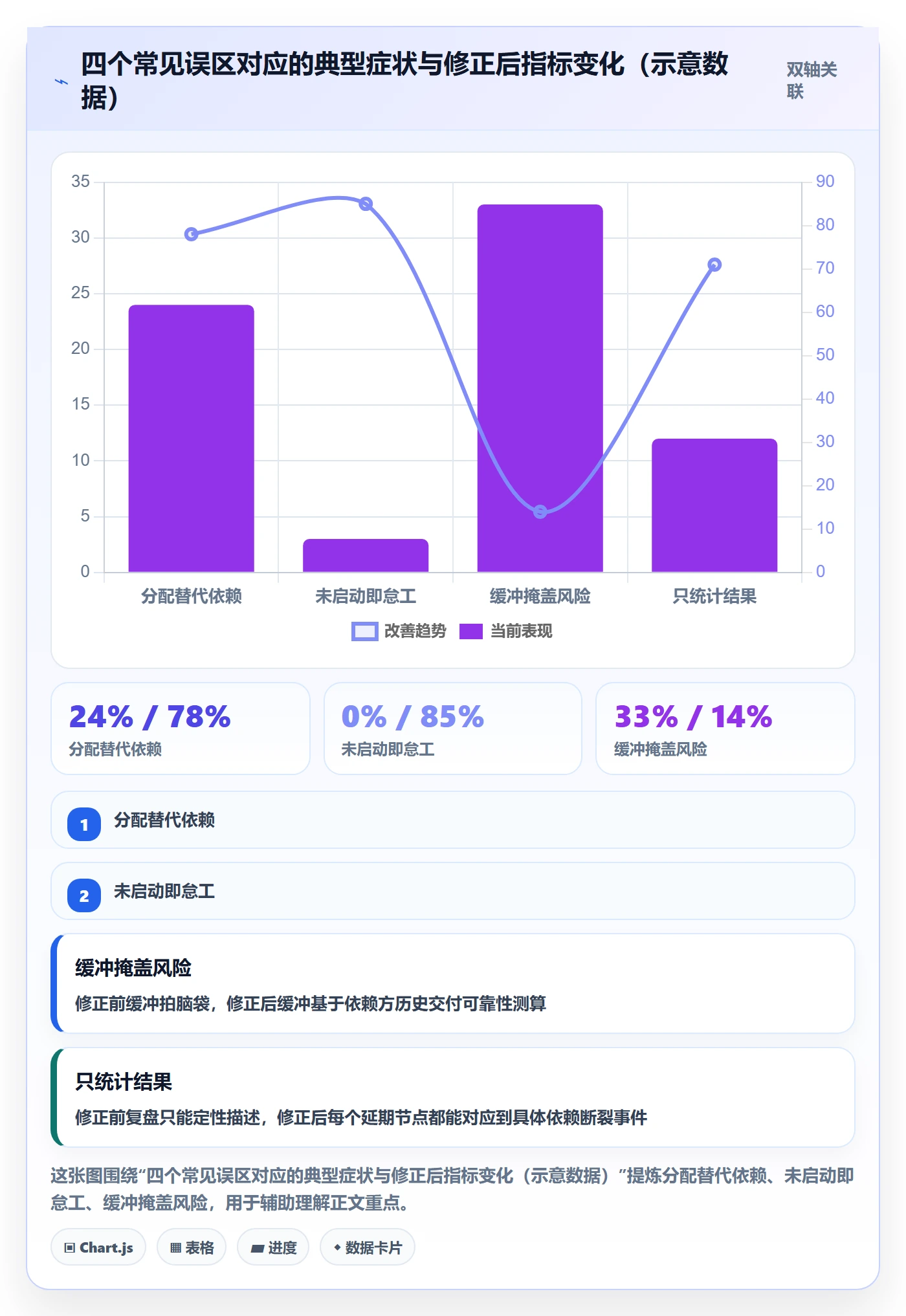This screenshot has width=906, height=1316.
Task: Open the 0% / 85% data card
Action: click(x=453, y=729)
